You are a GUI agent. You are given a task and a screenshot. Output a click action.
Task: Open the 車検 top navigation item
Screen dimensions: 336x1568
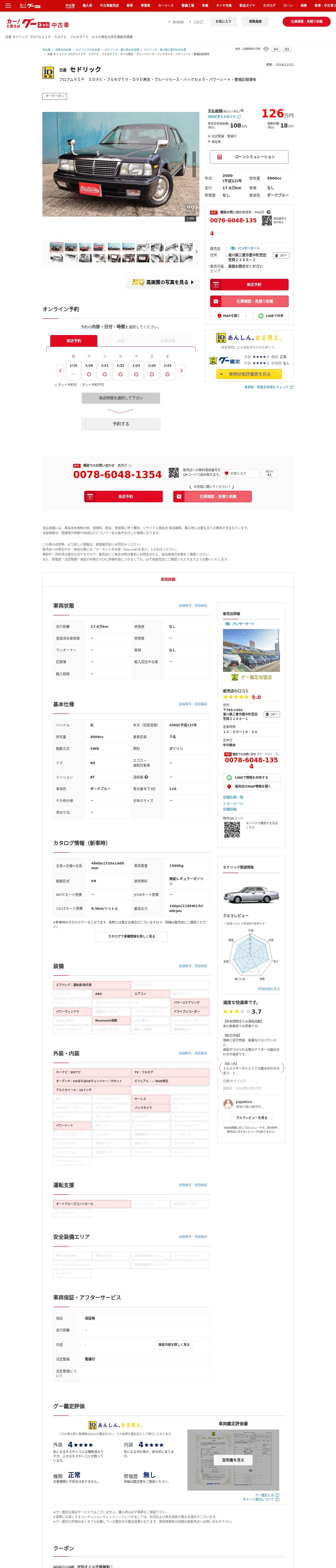(205, 5)
